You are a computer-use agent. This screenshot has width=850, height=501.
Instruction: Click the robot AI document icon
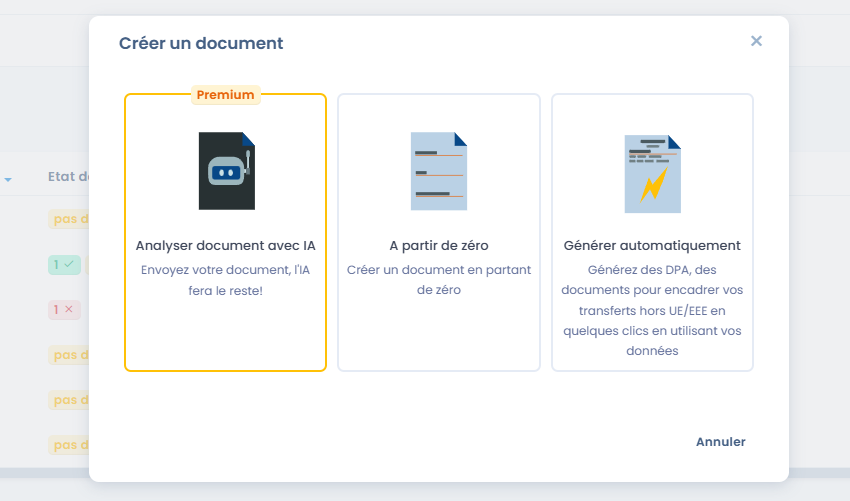click(x=226, y=171)
